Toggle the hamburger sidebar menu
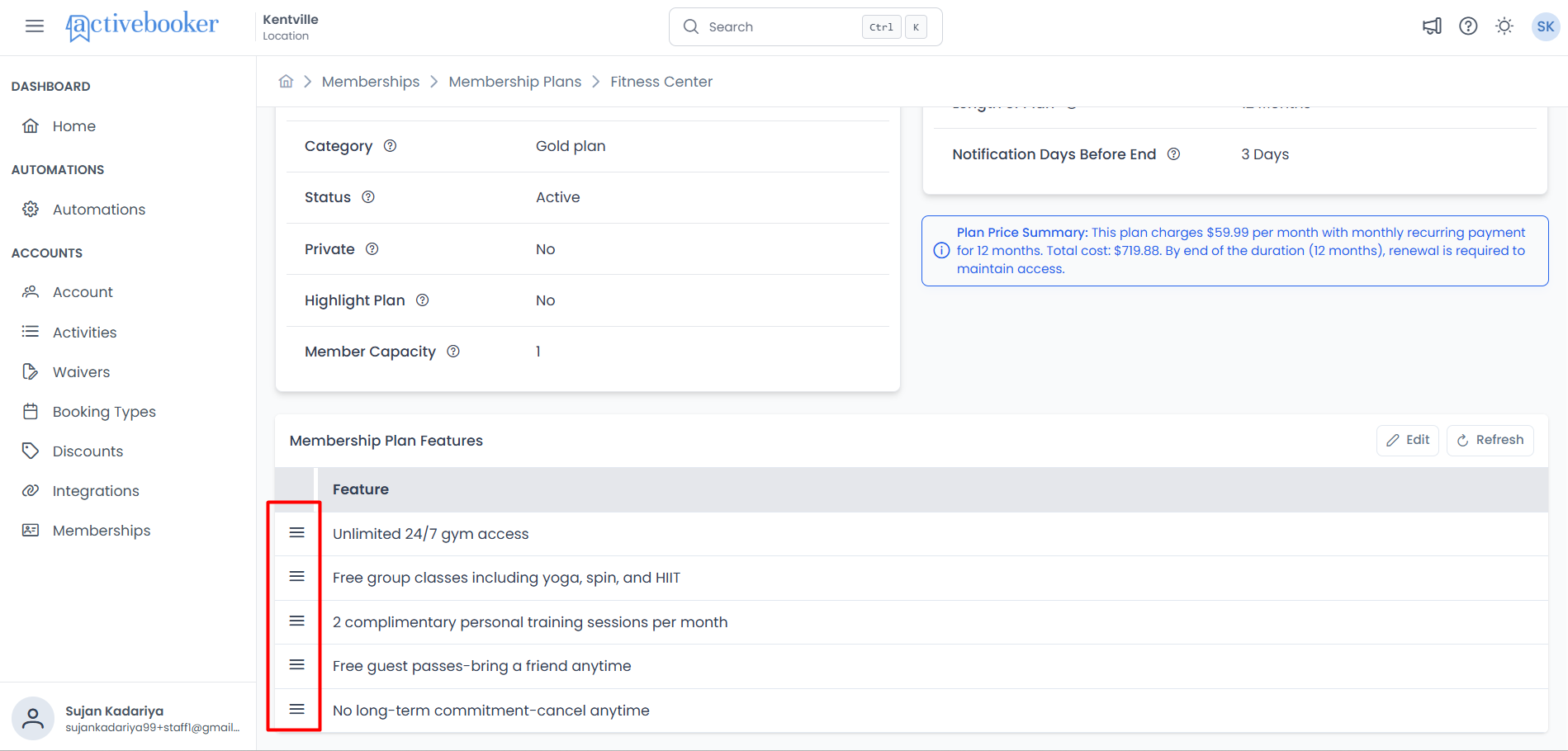 (35, 26)
